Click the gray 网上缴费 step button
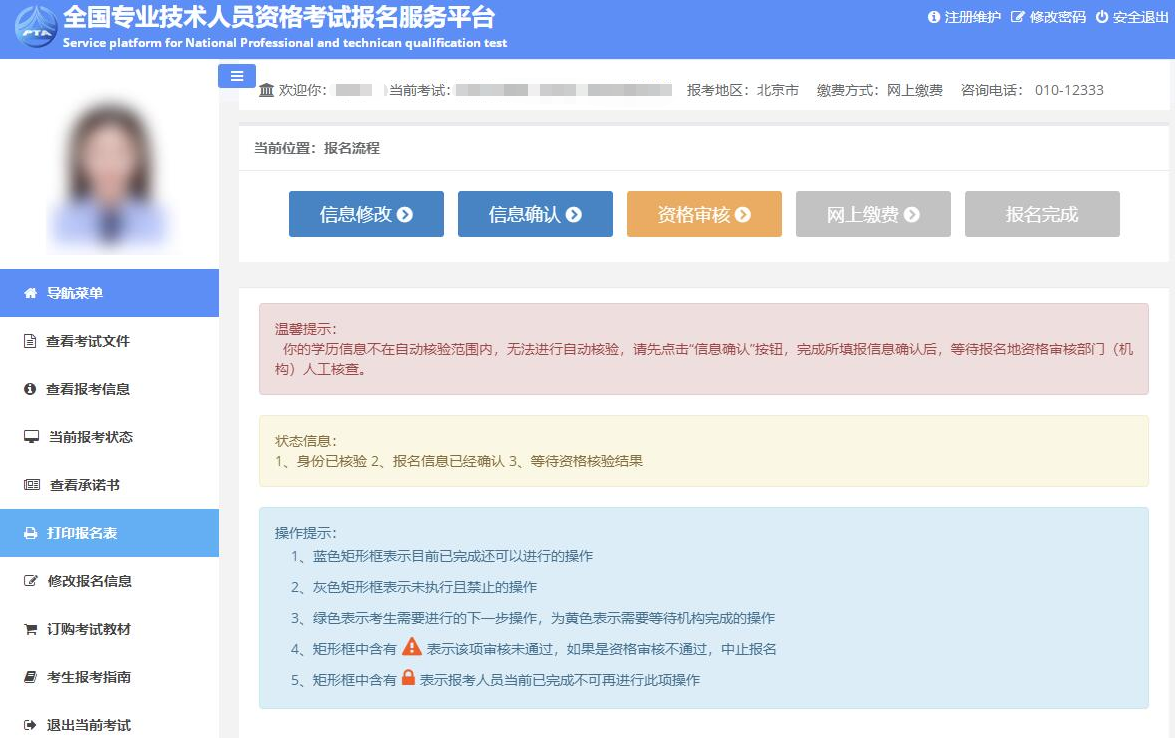This screenshot has width=1175, height=738. (873, 214)
